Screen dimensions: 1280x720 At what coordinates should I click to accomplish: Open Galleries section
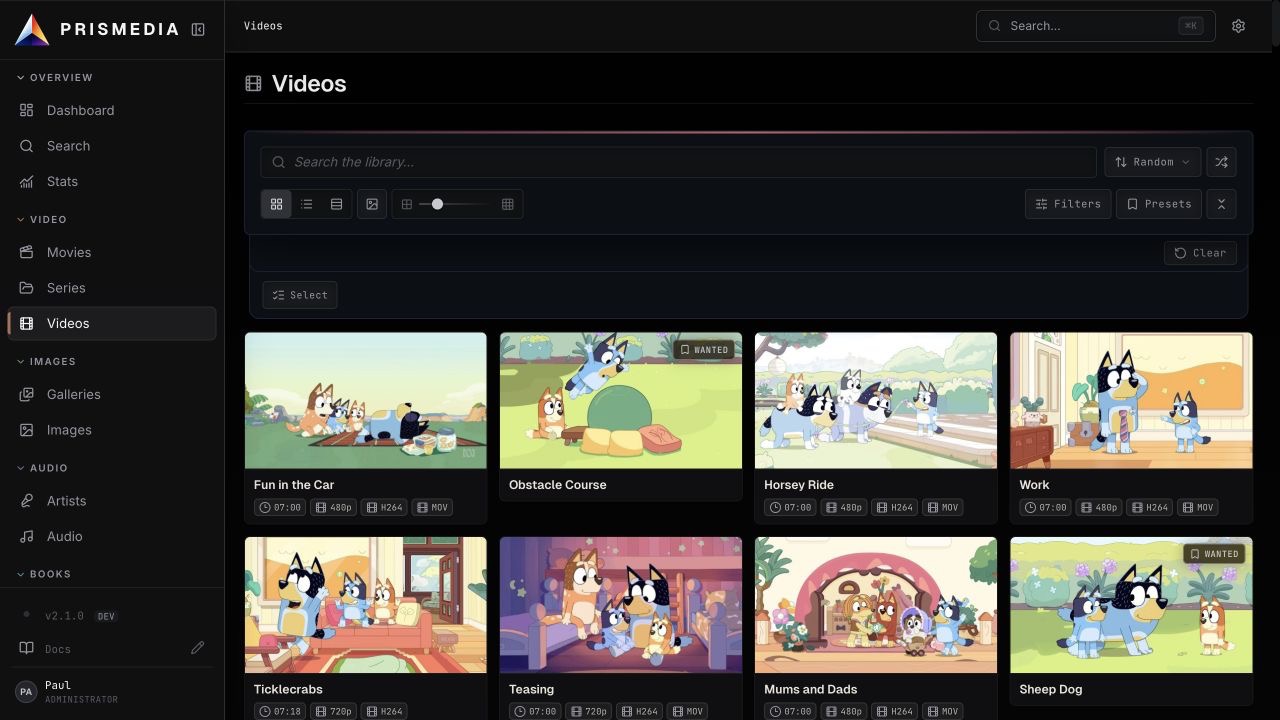(112, 394)
